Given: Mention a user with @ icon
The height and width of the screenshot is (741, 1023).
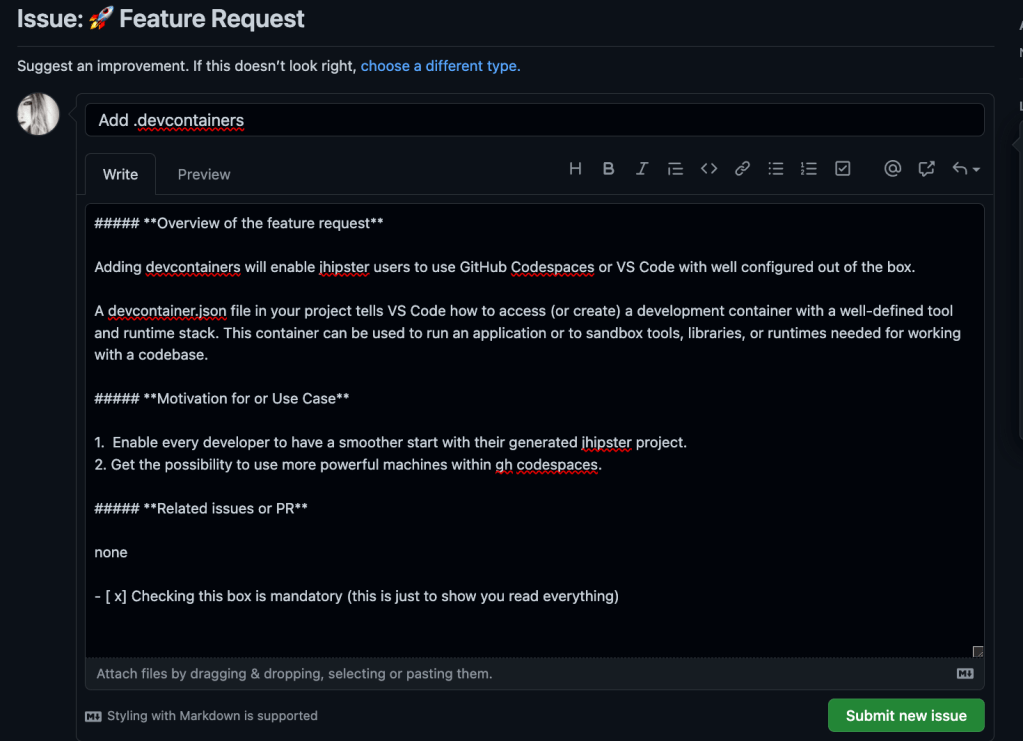Looking at the screenshot, I should tap(893, 169).
